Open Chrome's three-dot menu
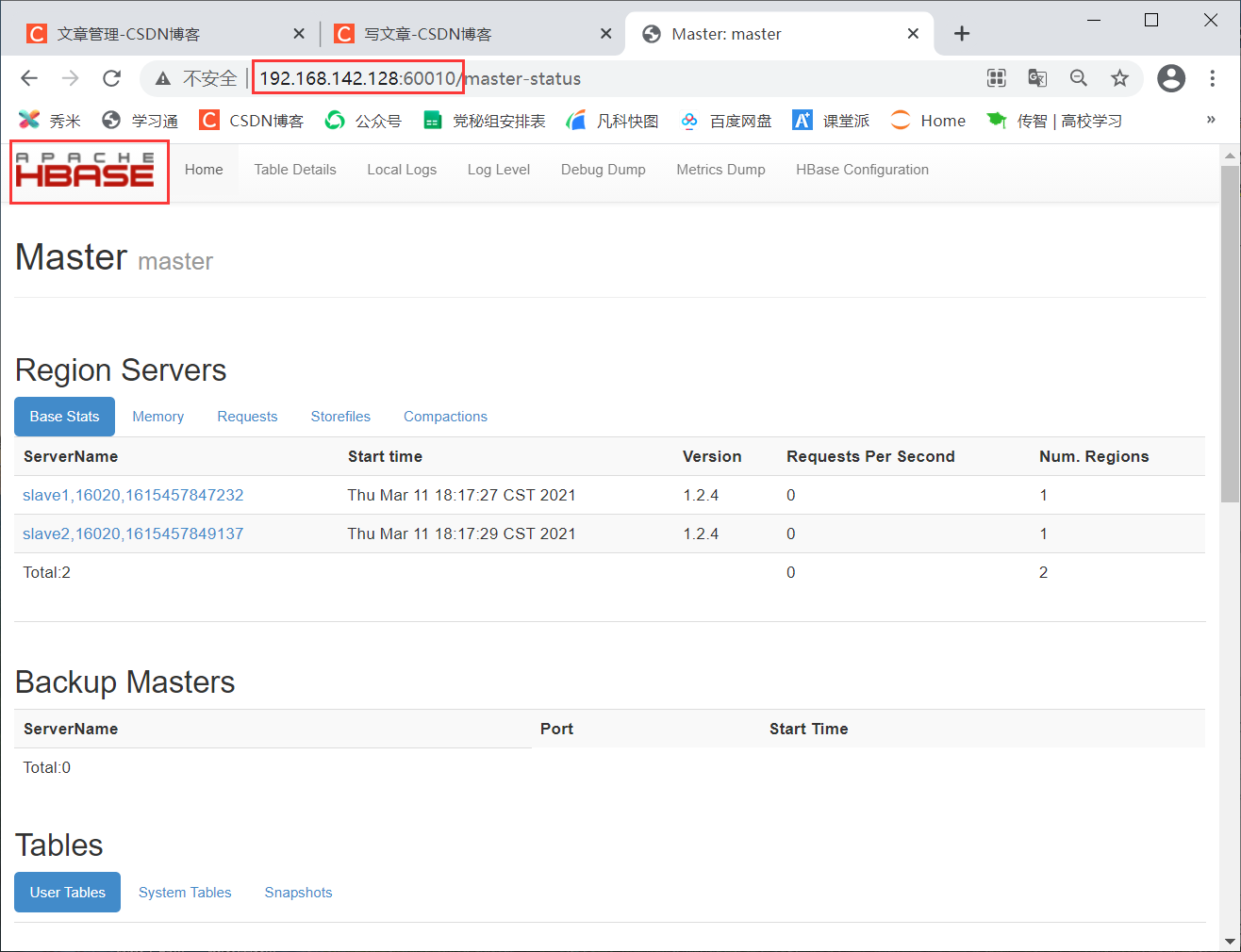Image resolution: width=1241 pixels, height=952 pixels. [1213, 78]
